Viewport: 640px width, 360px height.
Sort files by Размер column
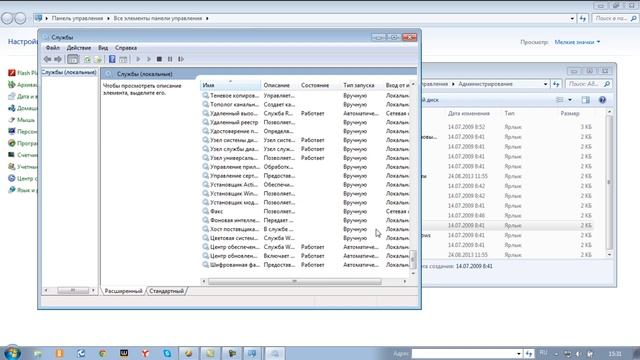570,113
